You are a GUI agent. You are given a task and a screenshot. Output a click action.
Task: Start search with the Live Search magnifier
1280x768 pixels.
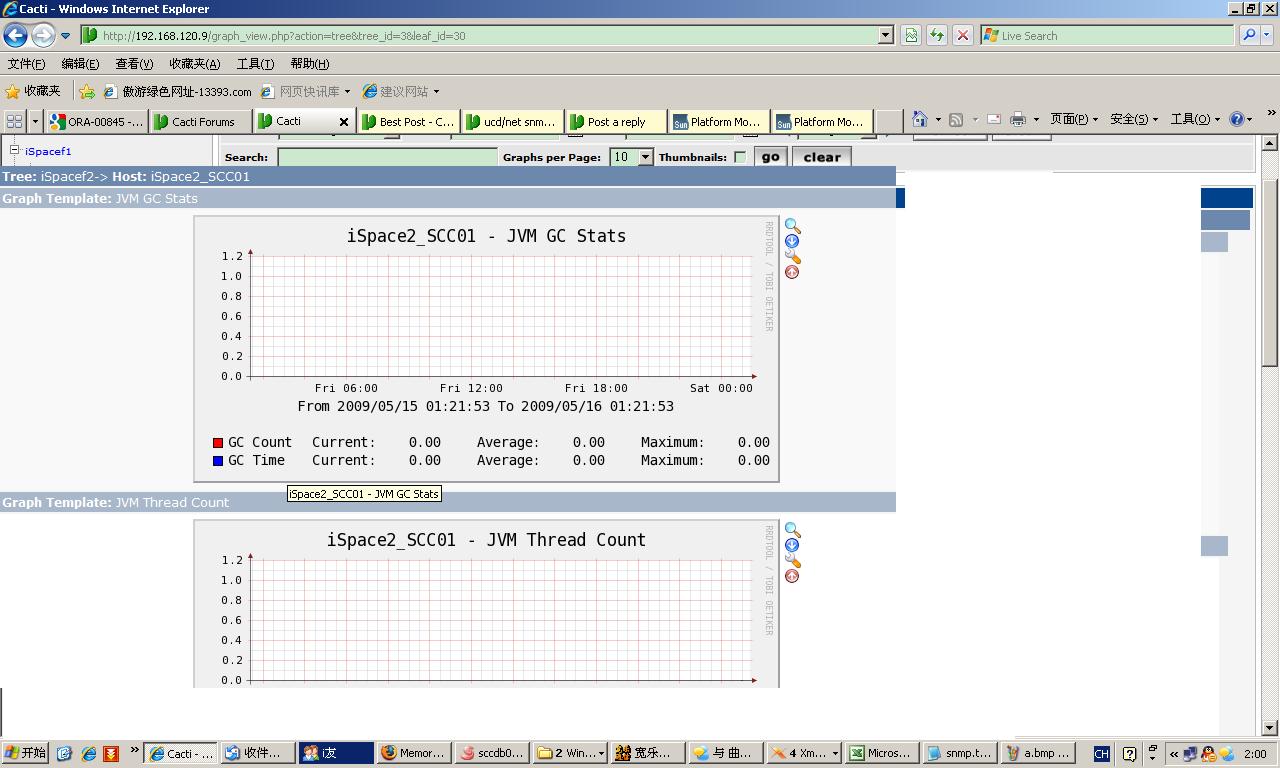[x=1249, y=35]
